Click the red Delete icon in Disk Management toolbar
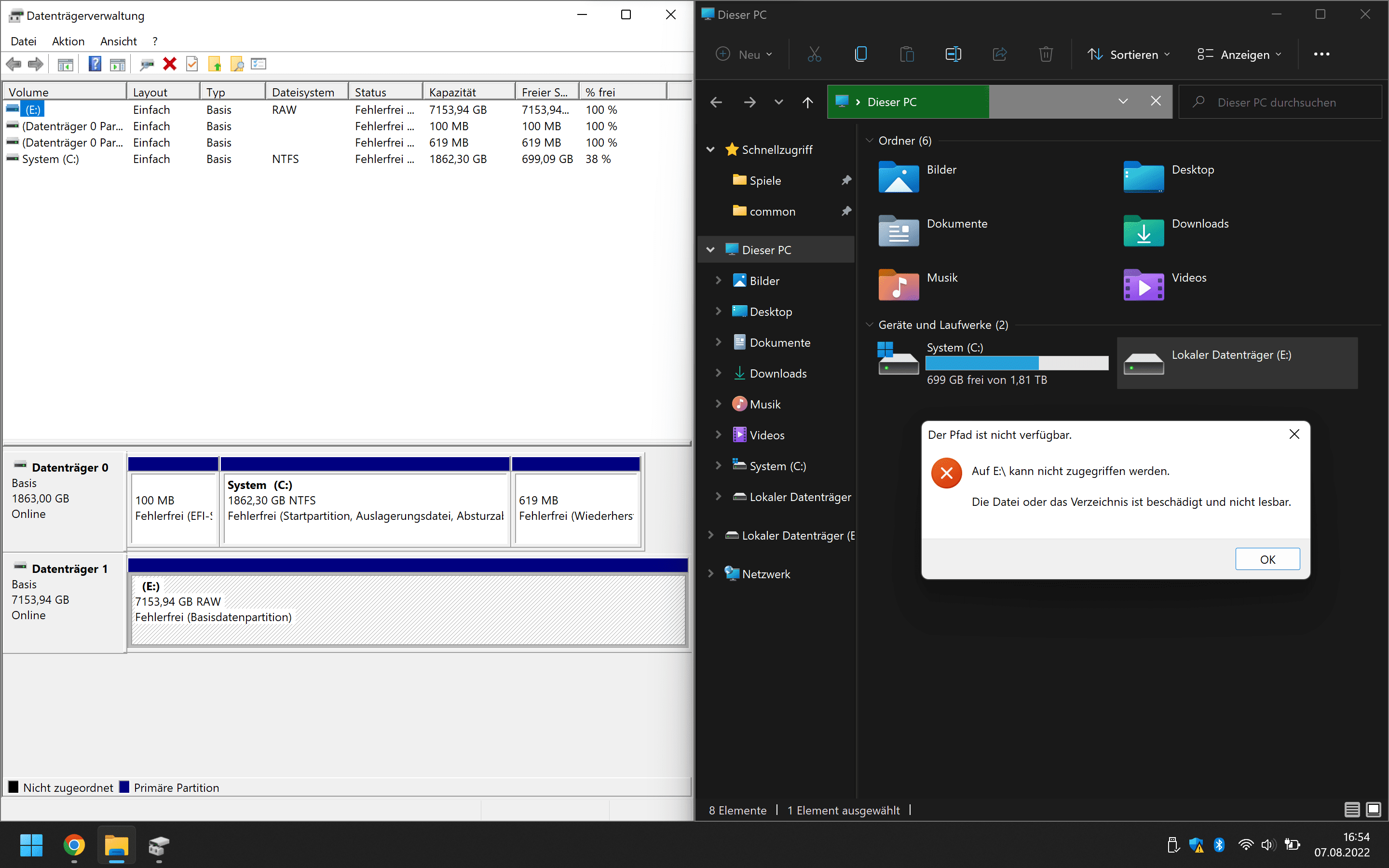The image size is (1389, 868). 169,64
